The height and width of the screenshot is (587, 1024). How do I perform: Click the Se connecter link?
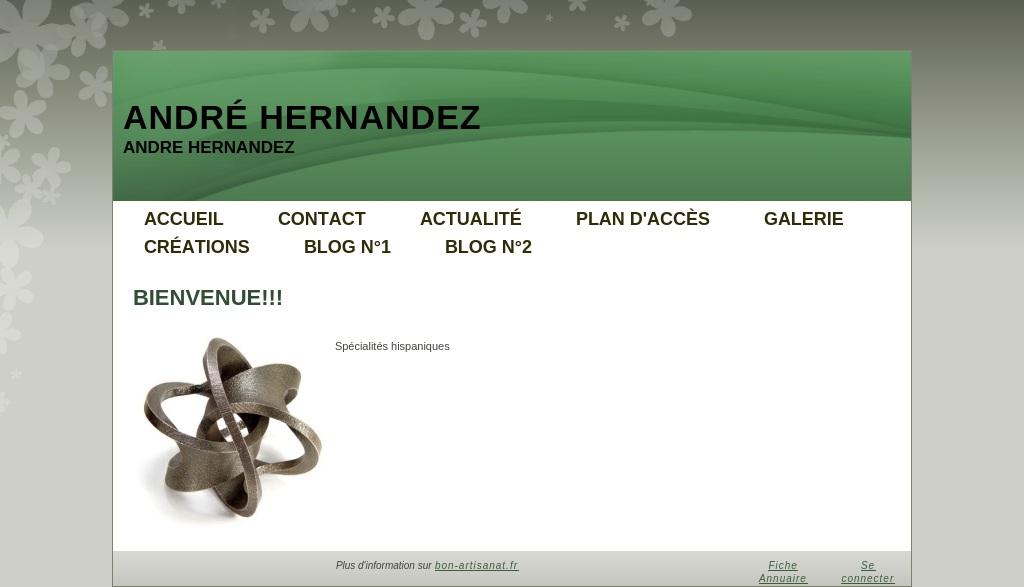coord(867,572)
